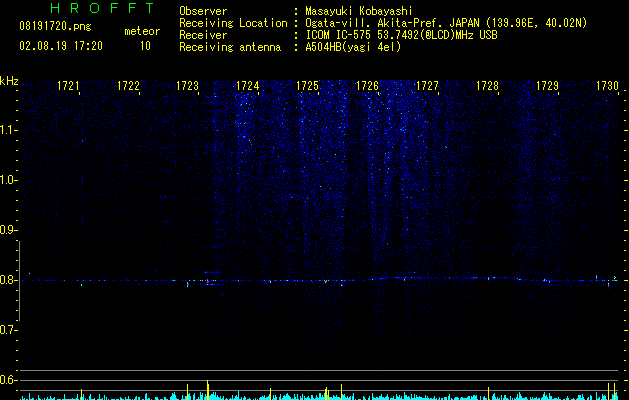Click the 1721 time marker
This screenshot has height=400, width=629.
click(x=68, y=86)
